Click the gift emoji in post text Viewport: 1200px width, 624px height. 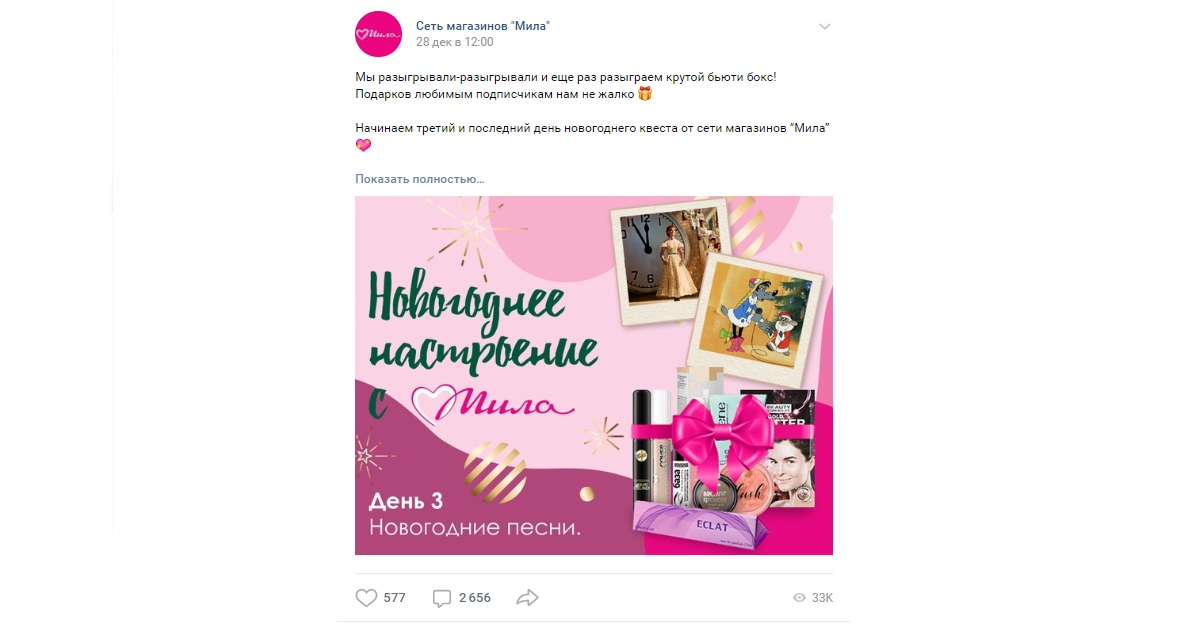coord(645,94)
